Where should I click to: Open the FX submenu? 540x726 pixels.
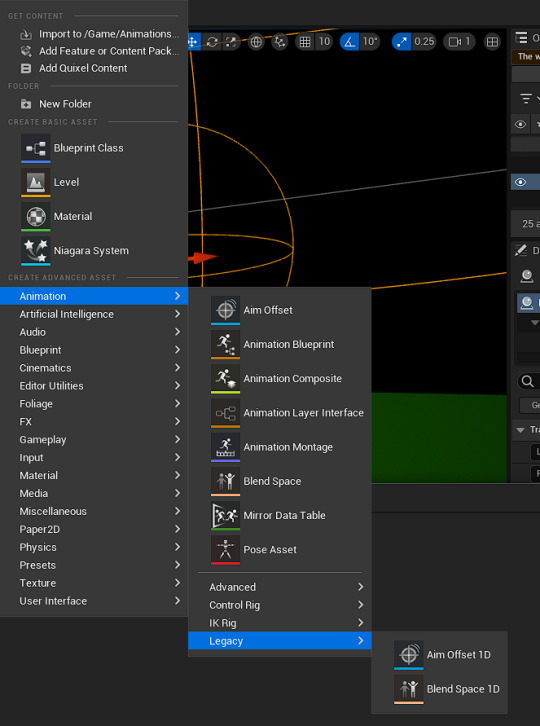tap(94, 422)
